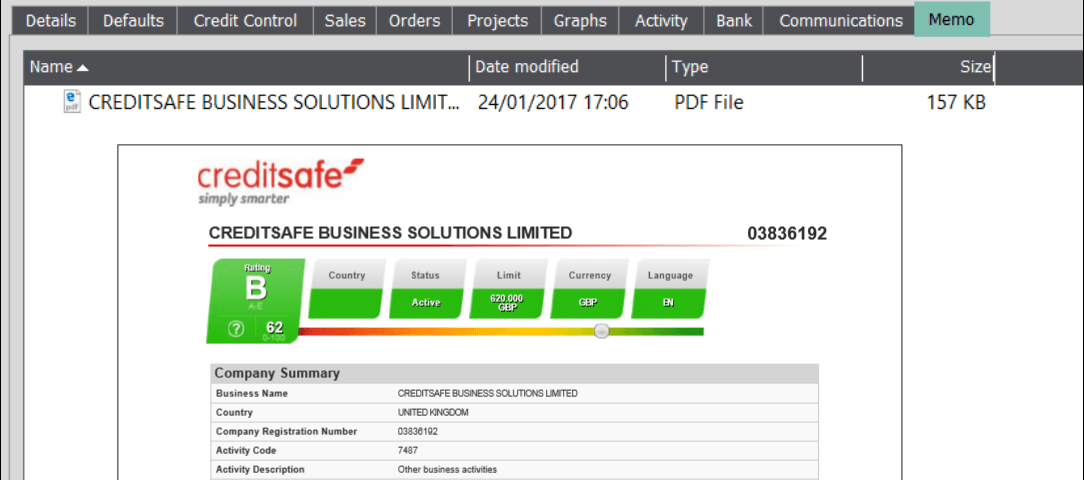Switch to the Defaults tab
The height and width of the screenshot is (480, 1084).
(x=133, y=21)
